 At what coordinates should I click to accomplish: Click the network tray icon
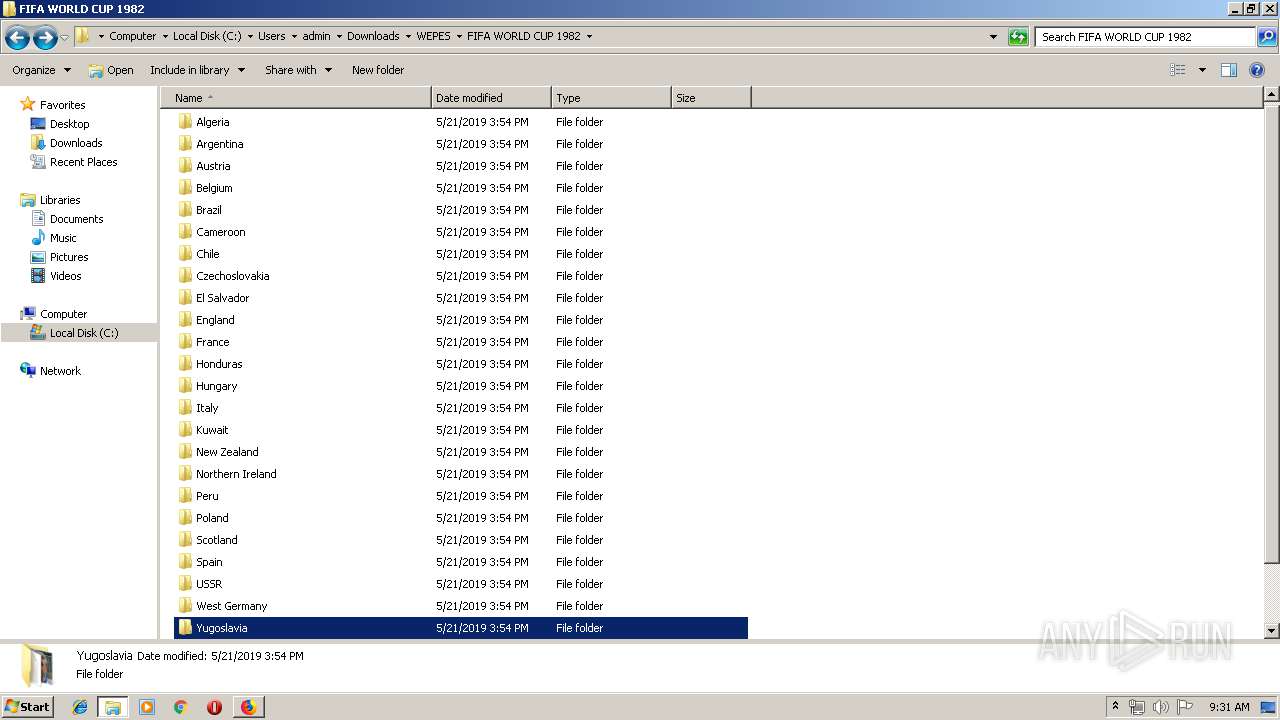pyautogui.click(x=1137, y=707)
